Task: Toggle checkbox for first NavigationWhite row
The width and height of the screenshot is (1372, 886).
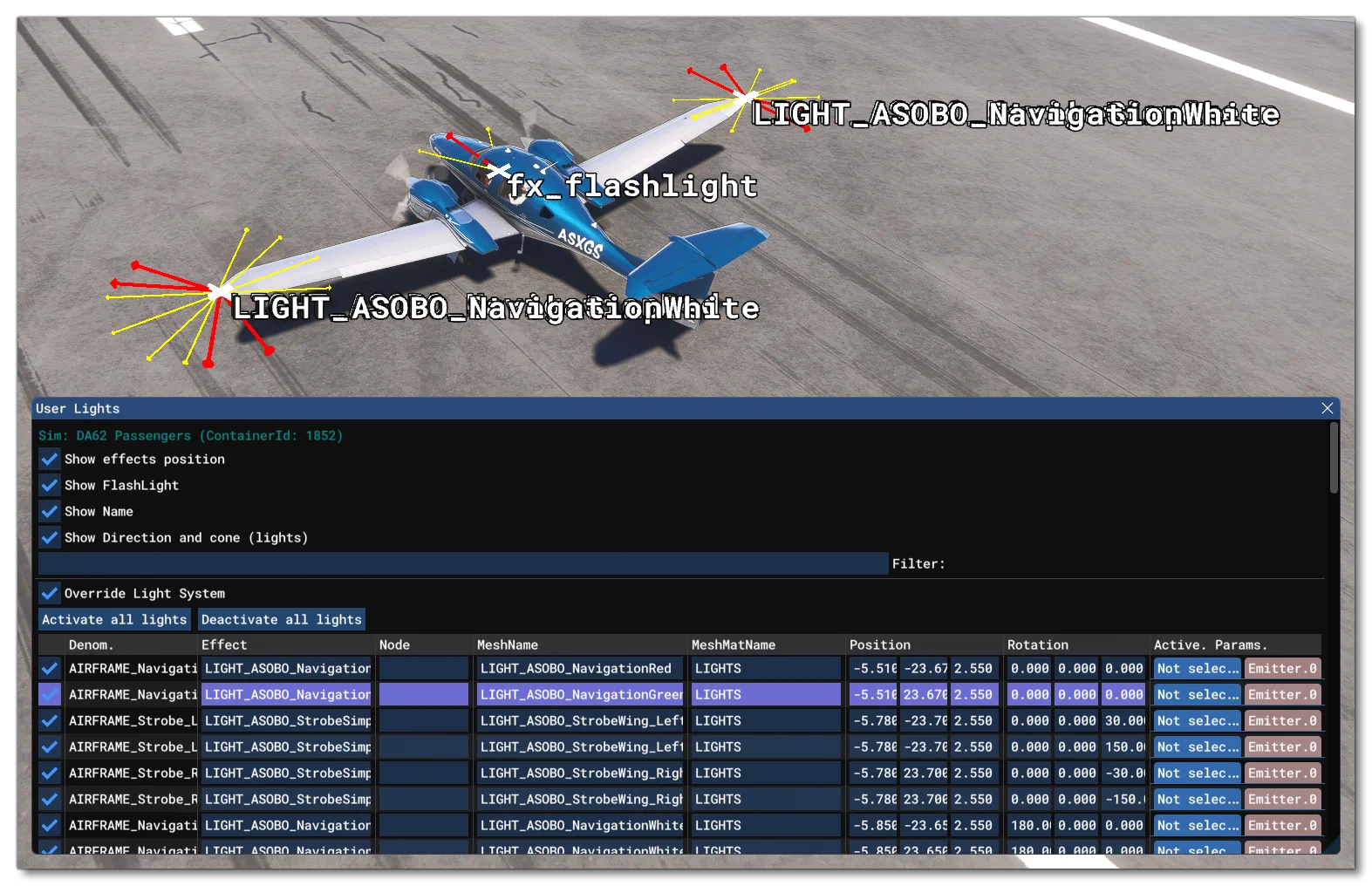Action: 50,825
